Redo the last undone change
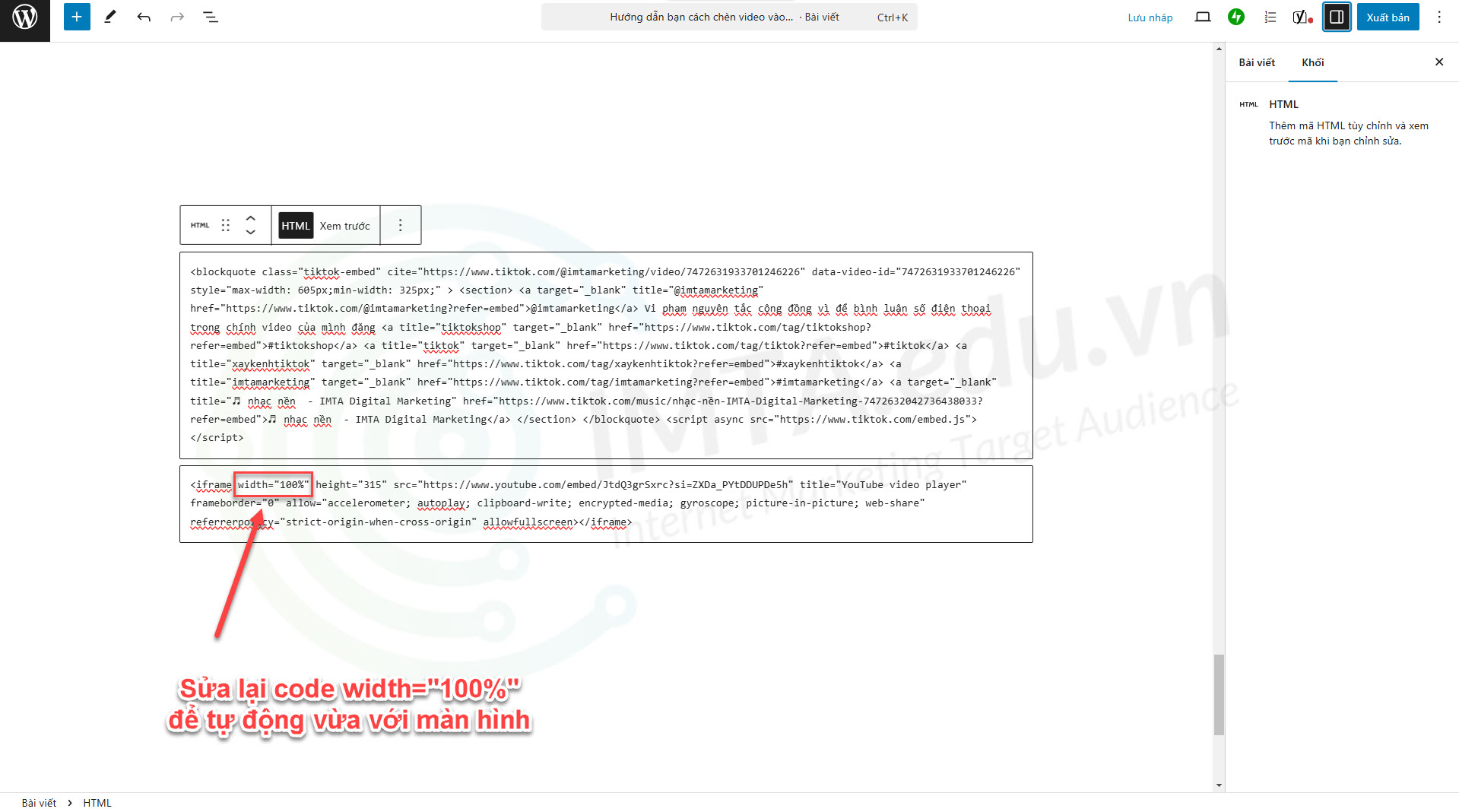 pyautogui.click(x=177, y=17)
